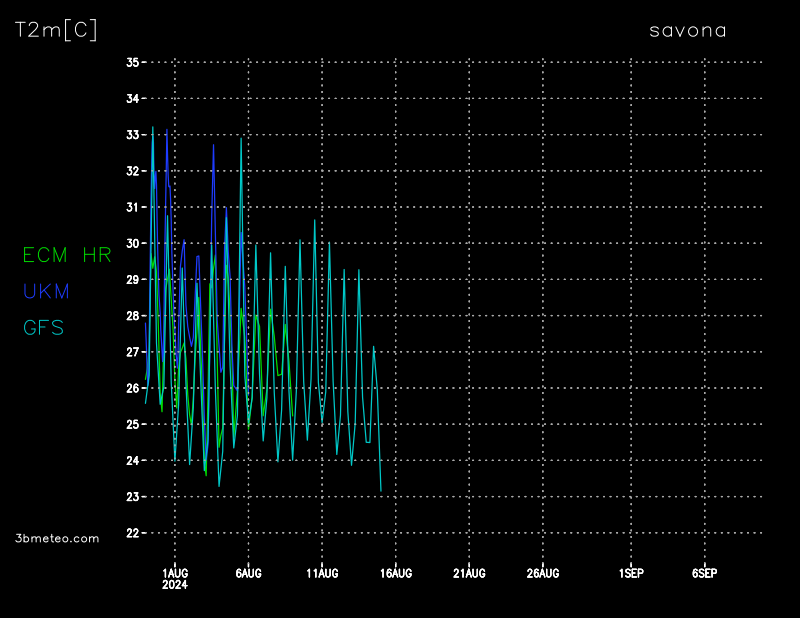Screen dimensions: 800x618
Task: Click the T2m[C] chart title
Action: [56, 30]
